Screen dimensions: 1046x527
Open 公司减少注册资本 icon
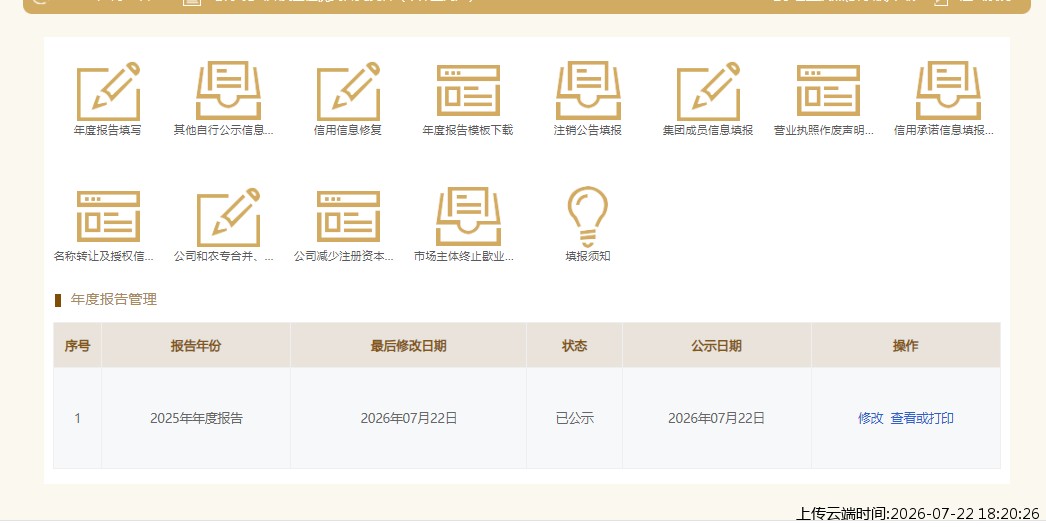click(x=348, y=217)
